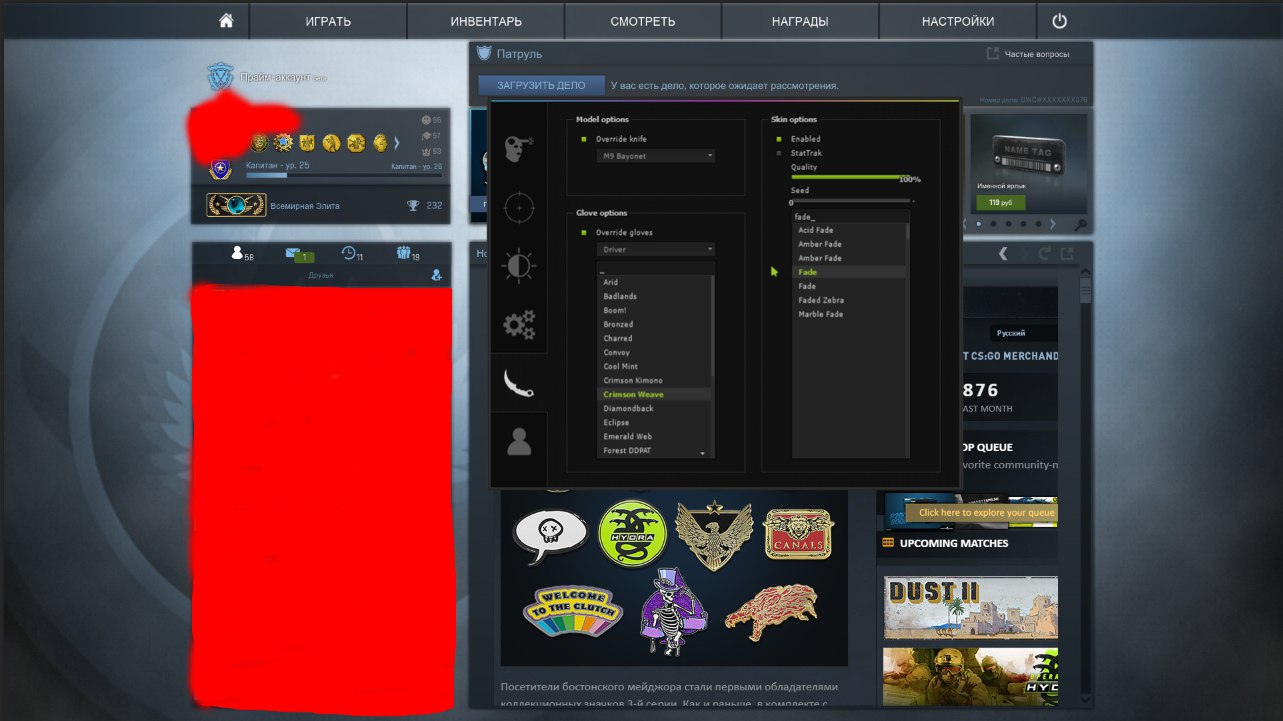Click the power quit icon
The height and width of the screenshot is (721, 1283).
1059,20
